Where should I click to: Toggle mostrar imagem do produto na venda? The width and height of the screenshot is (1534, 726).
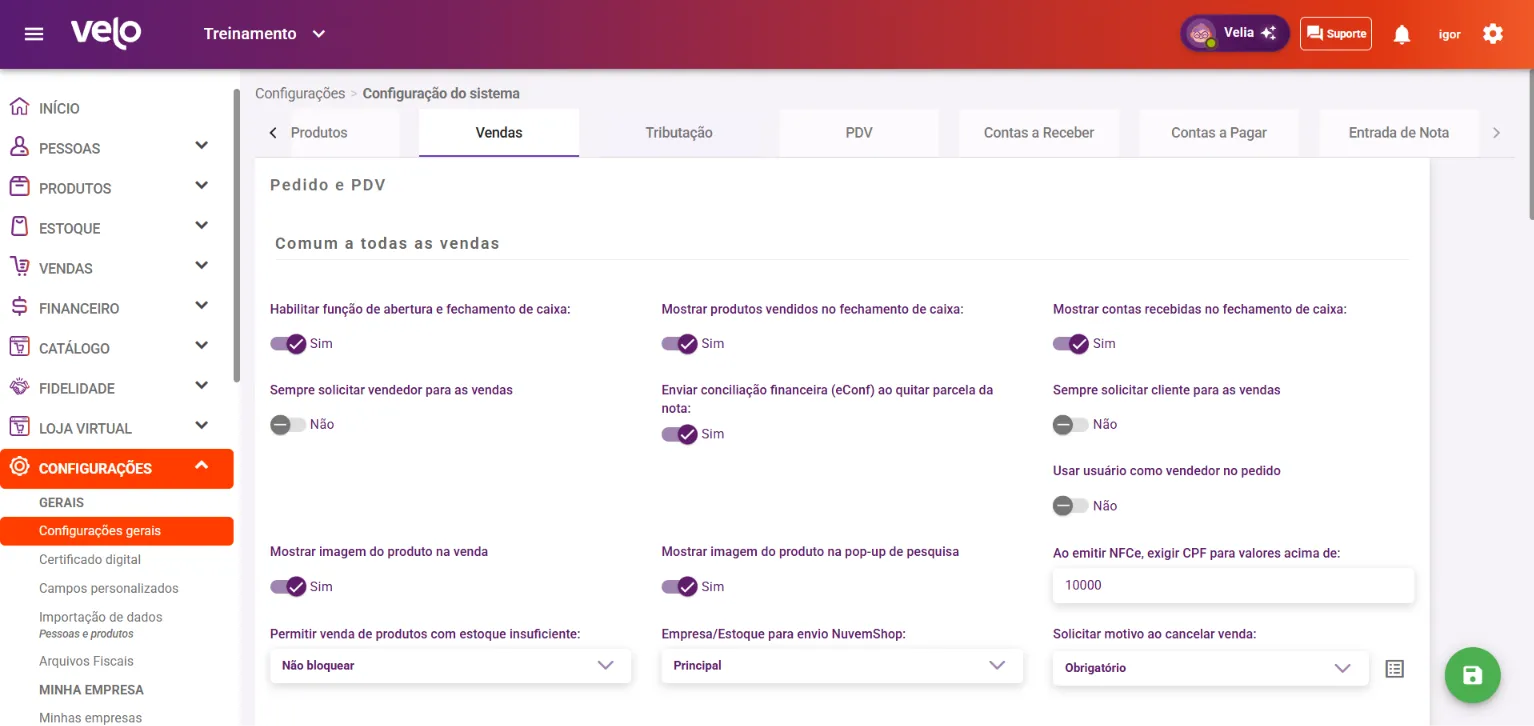(x=288, y=587)
